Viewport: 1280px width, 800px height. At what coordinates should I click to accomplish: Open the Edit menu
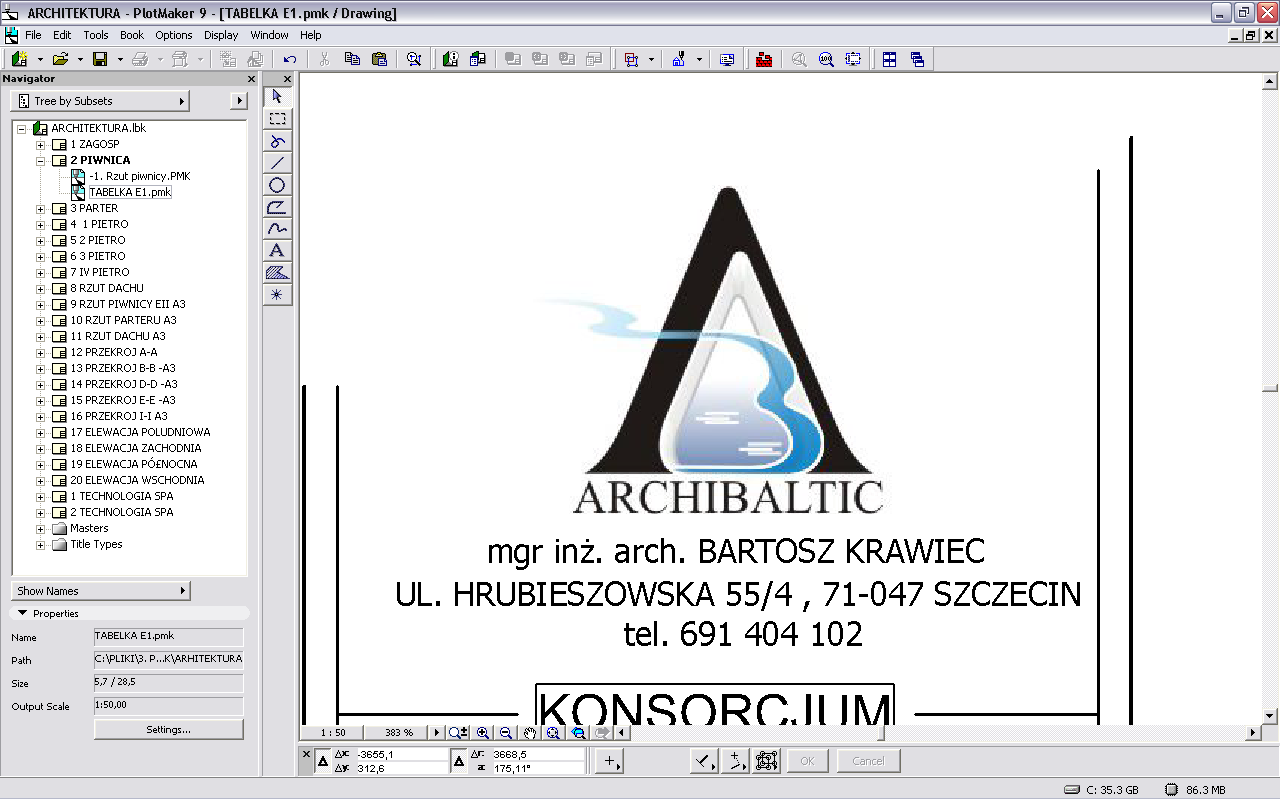pyautogui.click(x=62, y=35)
